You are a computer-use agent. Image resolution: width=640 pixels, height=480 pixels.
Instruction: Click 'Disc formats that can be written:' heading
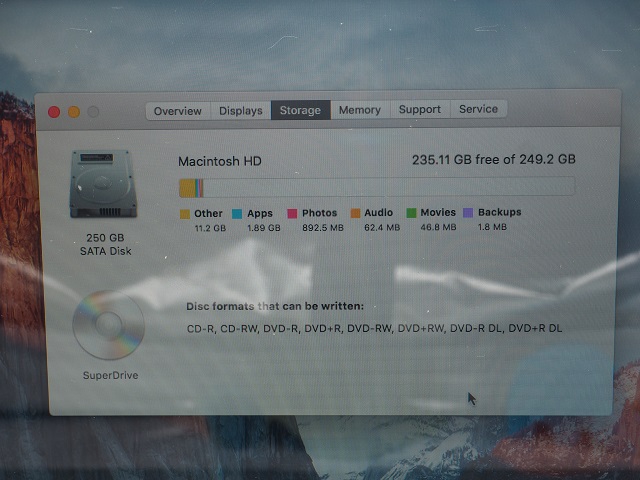pos(275,306)
